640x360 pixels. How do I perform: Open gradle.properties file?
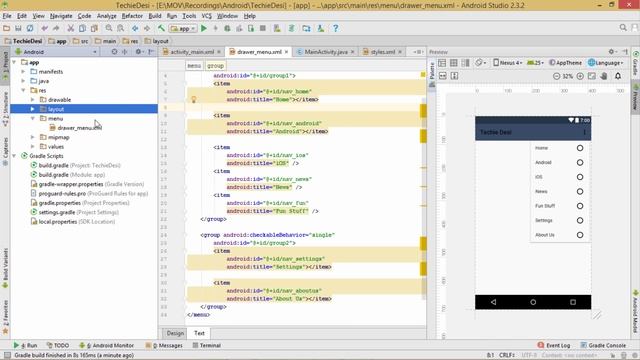[80, 203]
